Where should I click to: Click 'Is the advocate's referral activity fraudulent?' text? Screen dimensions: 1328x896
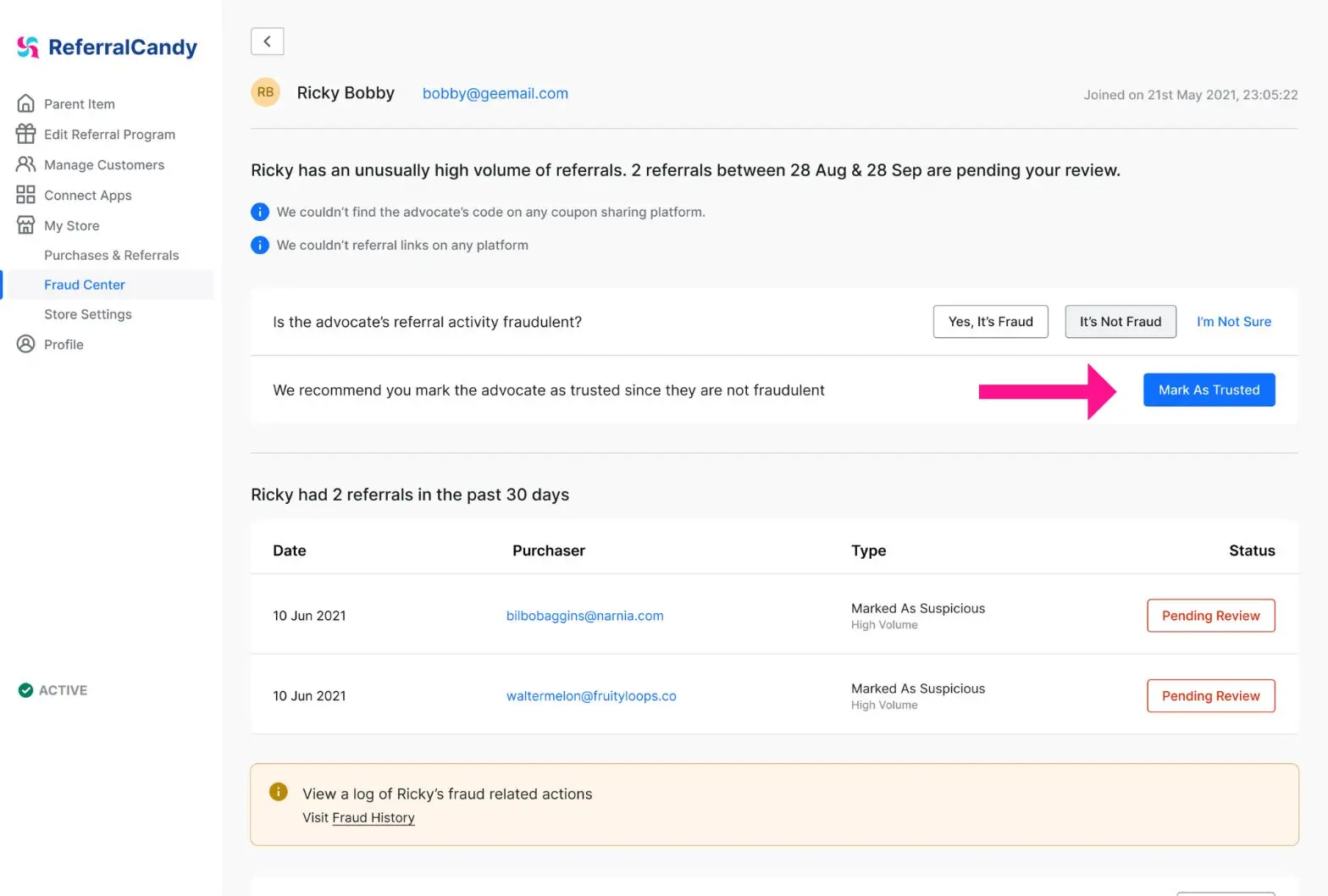pos(427,322)
